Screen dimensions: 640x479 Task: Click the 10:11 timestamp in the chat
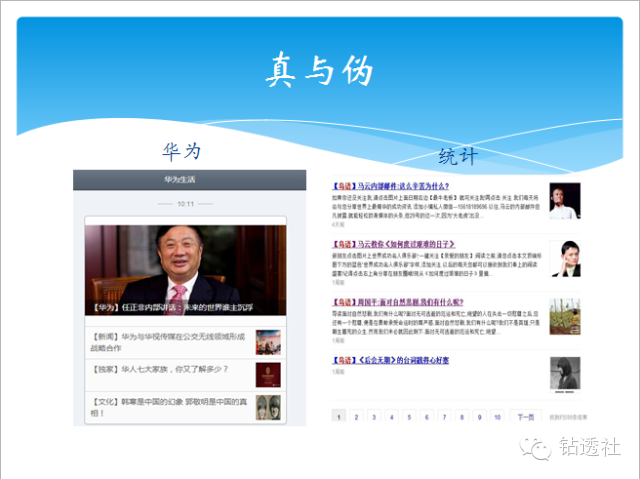click(x=186, y=204)
